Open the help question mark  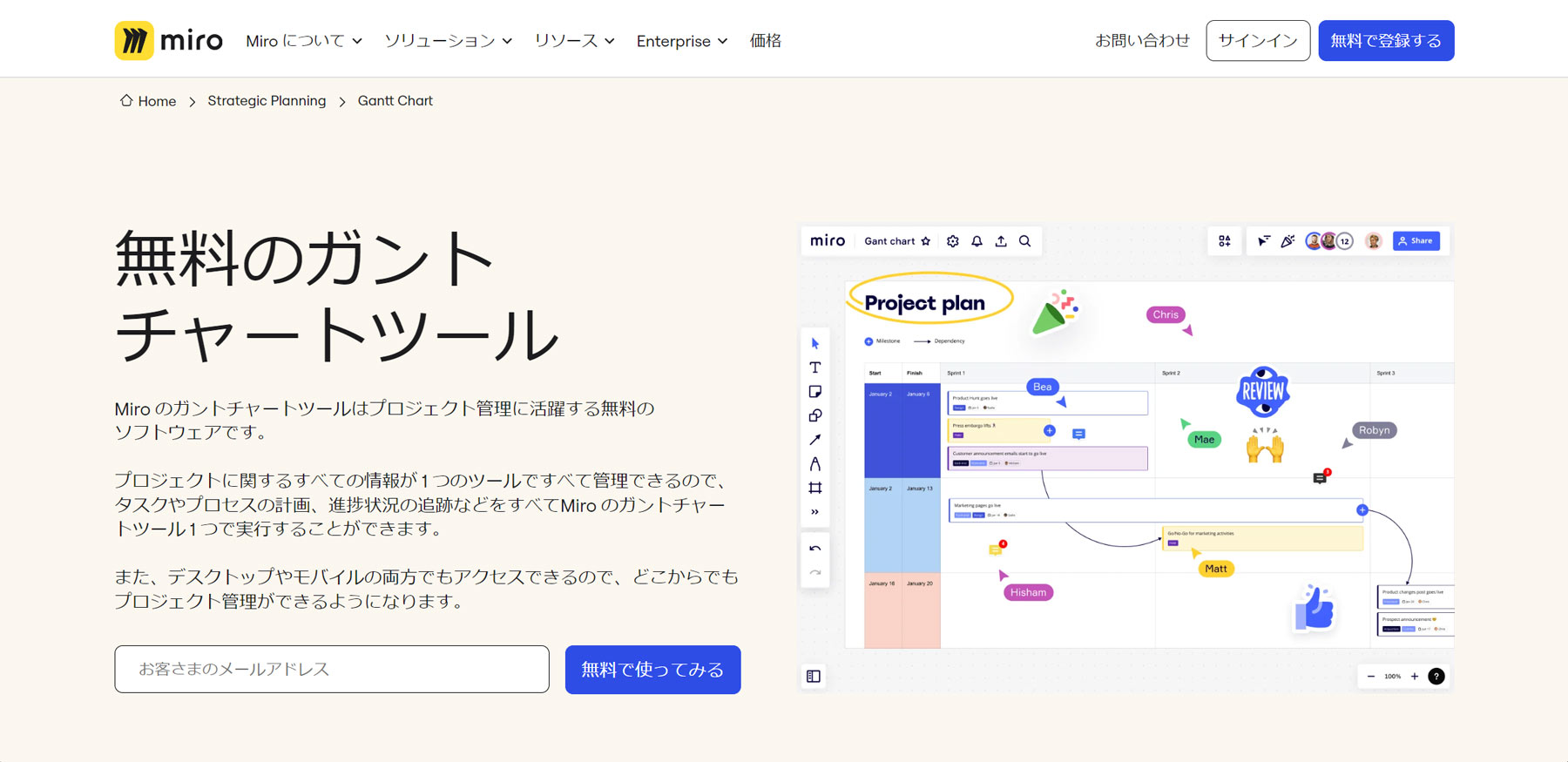[1436, 677]
